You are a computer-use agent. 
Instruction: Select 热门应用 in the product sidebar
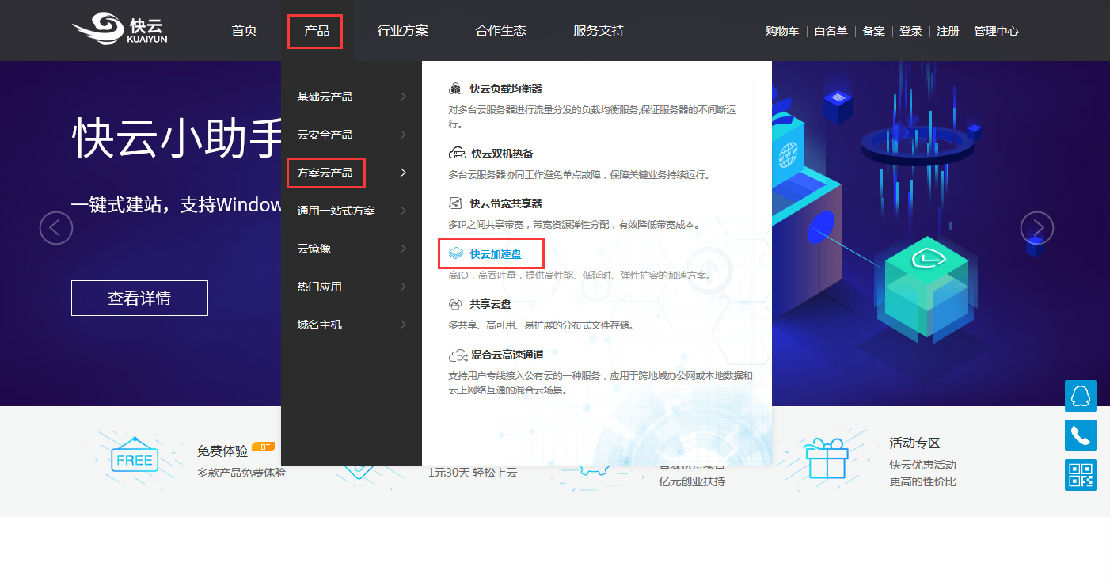319,287
